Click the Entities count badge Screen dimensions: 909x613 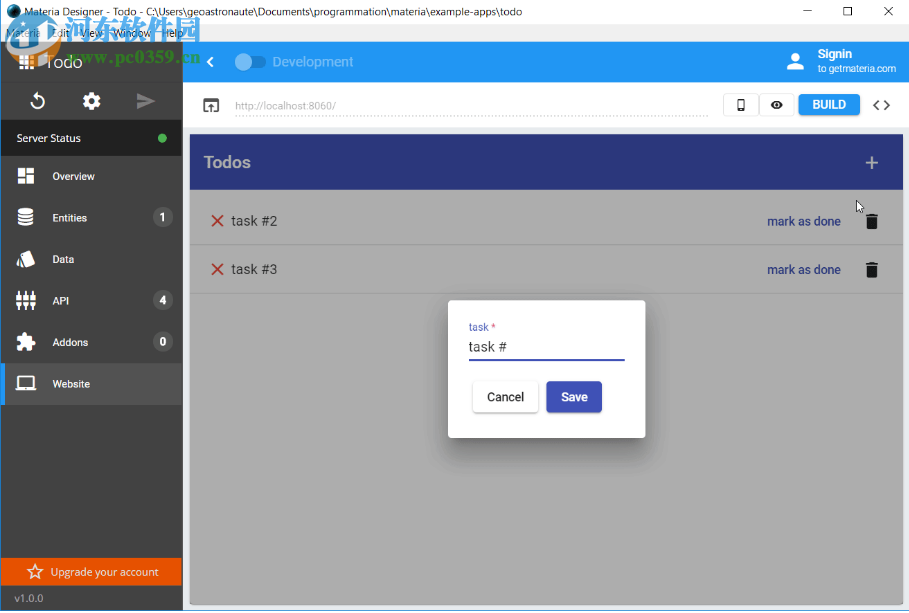[x=163, y=217]
